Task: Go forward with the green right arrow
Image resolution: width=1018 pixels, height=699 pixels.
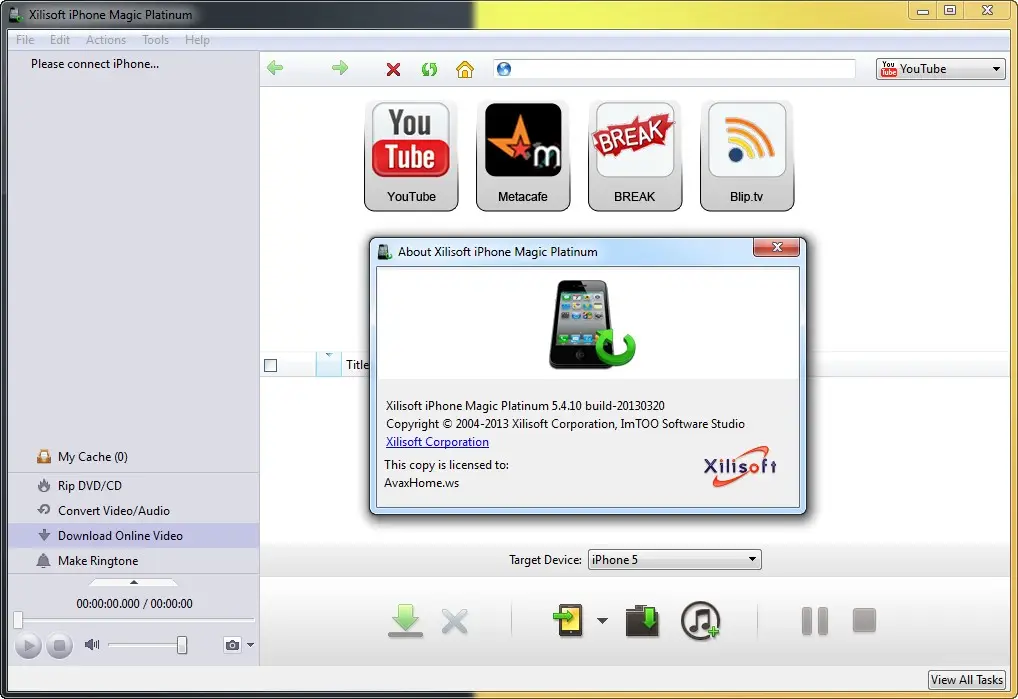Action: 340,68
